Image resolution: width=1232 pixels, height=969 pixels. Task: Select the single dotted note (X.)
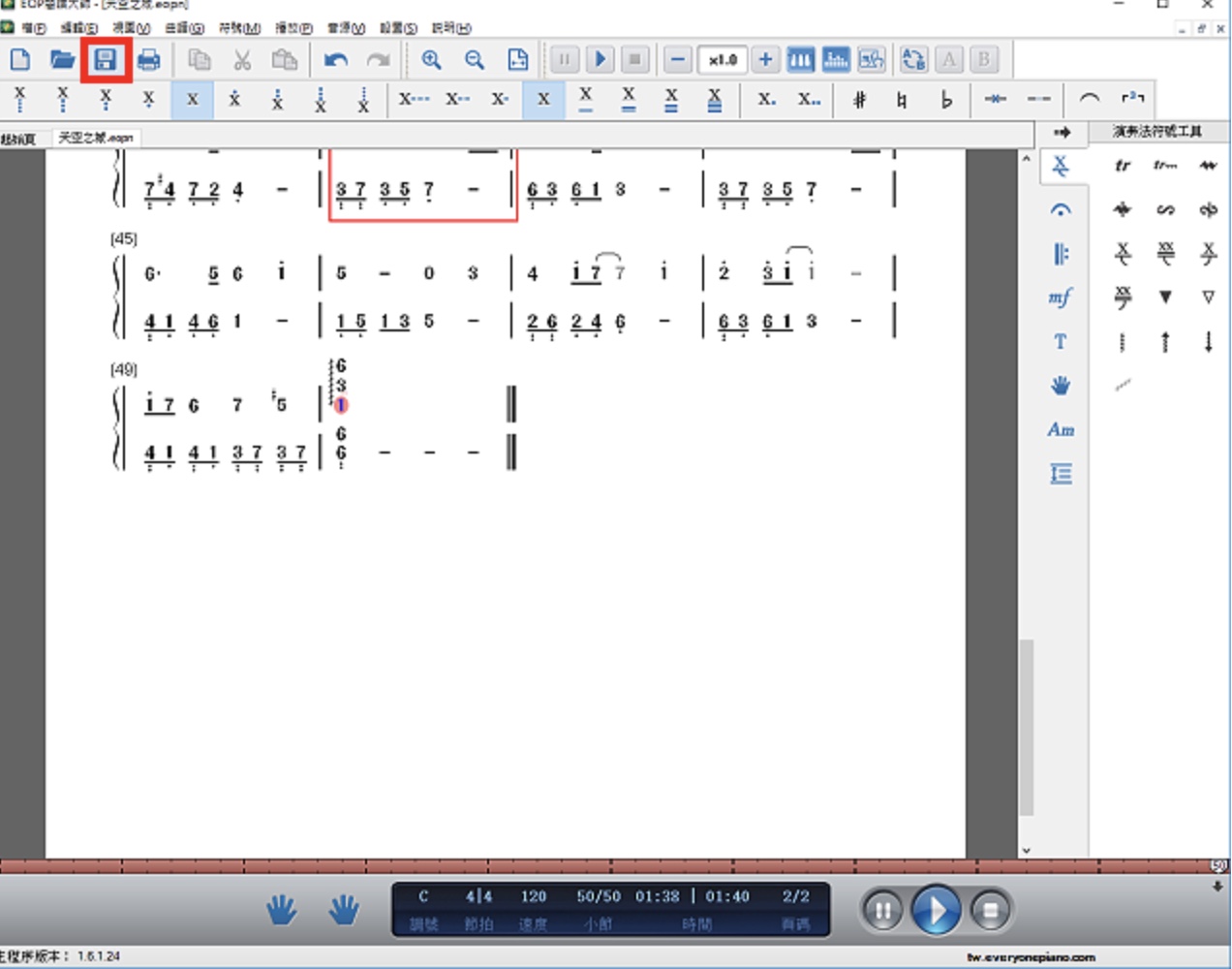[x=766, y=99]
